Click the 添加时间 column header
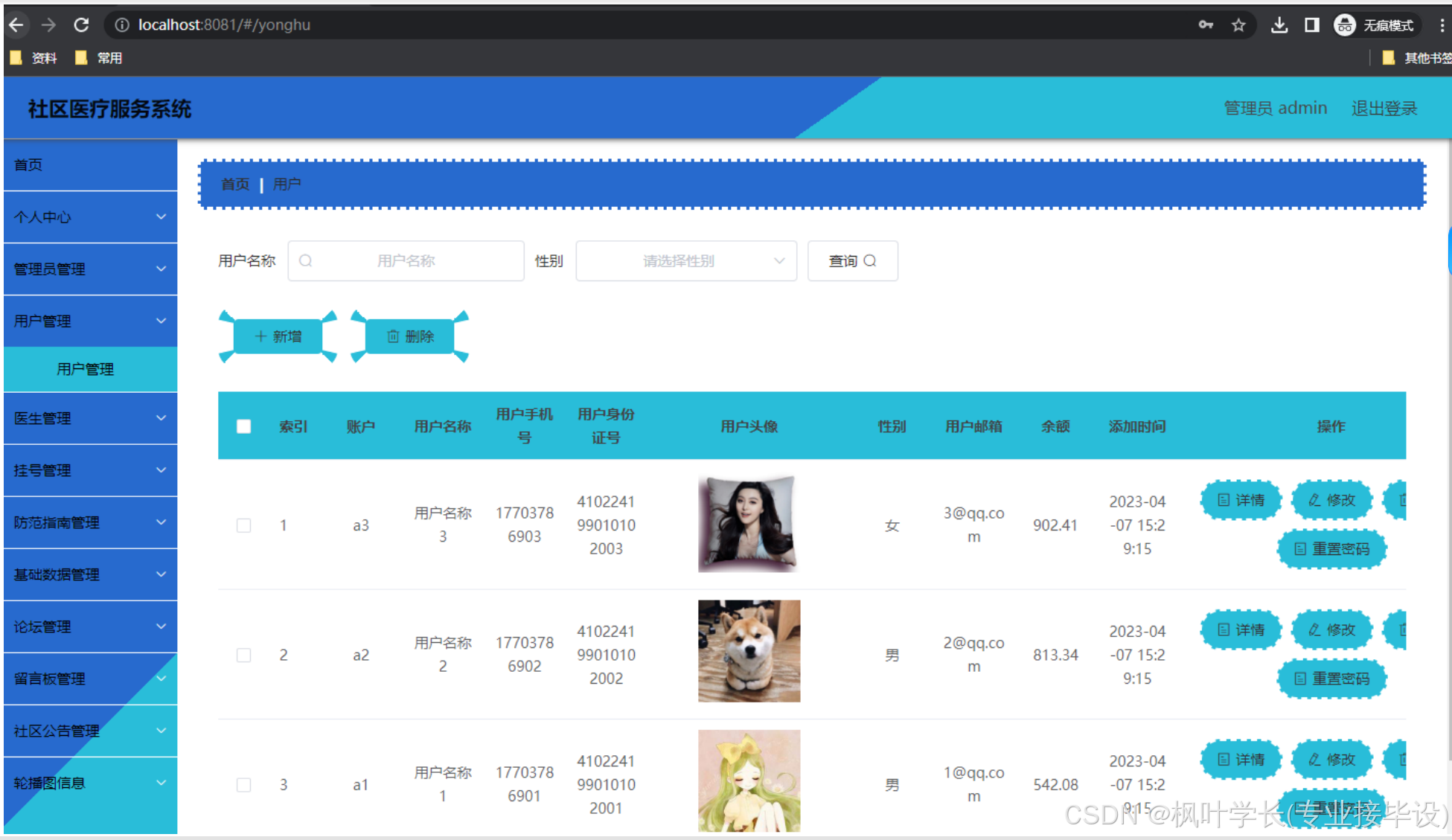The width and height of the screenshot is (1452, 840). 1136,426
